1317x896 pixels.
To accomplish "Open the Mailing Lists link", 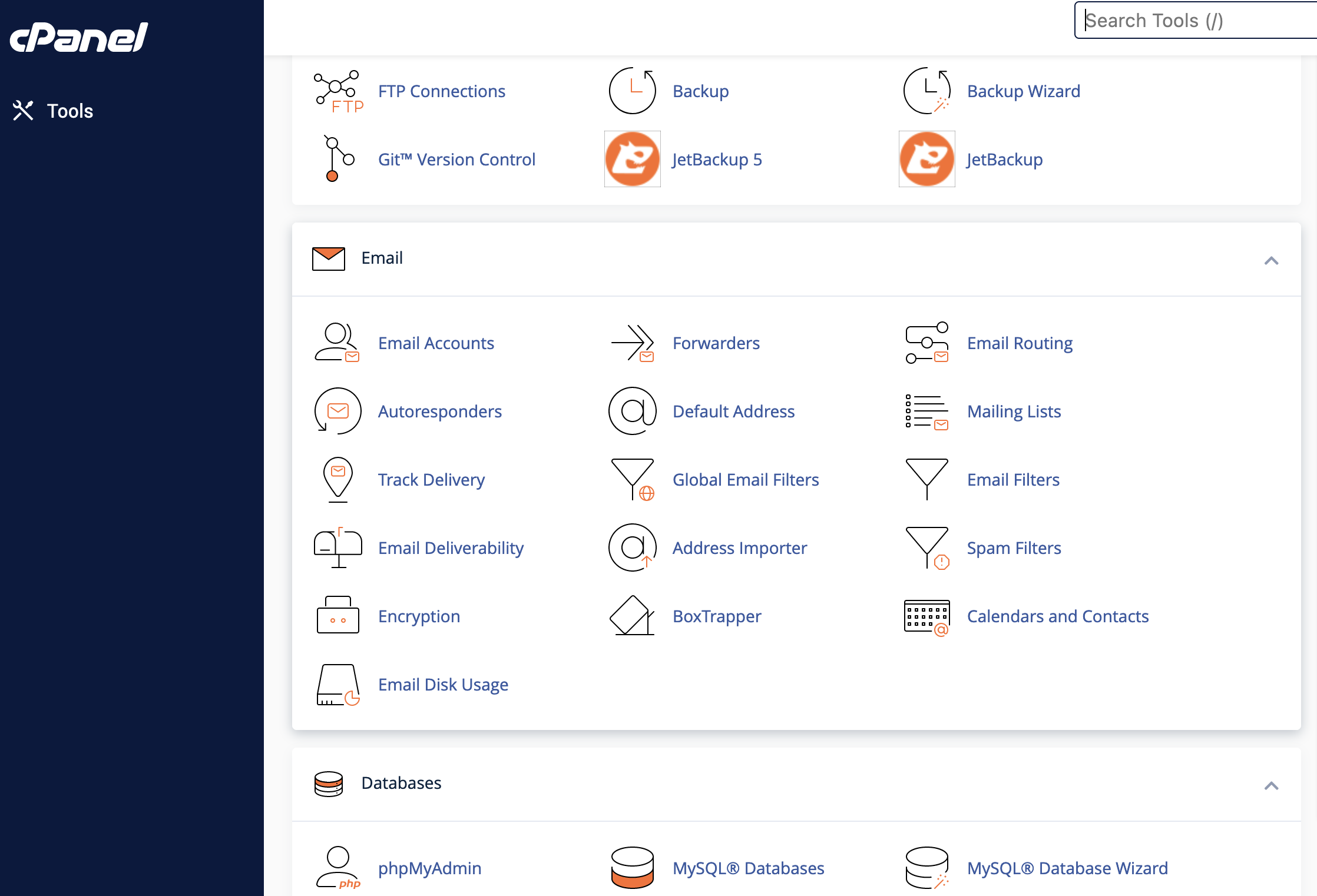I will click(1014, 412).
